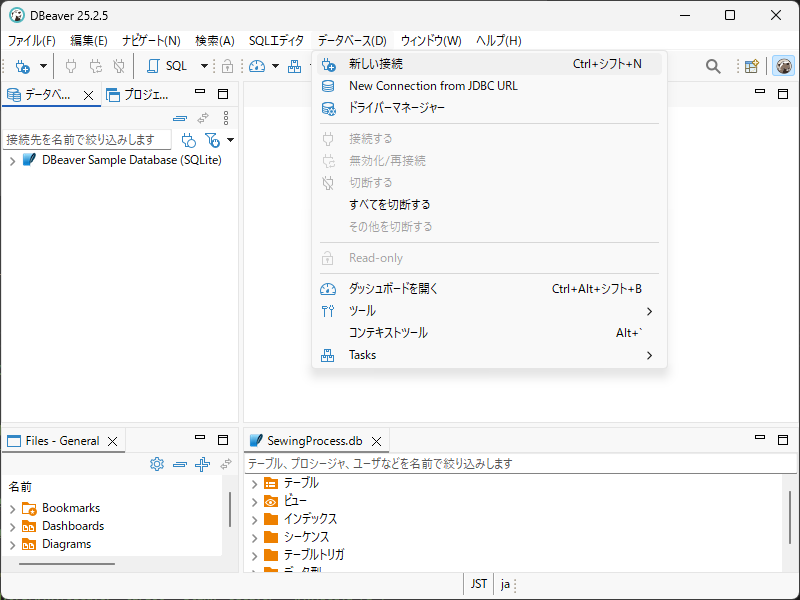Click the SewingProcess.db object filter field
This screenshot has height=600, width=800.
[520, 464]
